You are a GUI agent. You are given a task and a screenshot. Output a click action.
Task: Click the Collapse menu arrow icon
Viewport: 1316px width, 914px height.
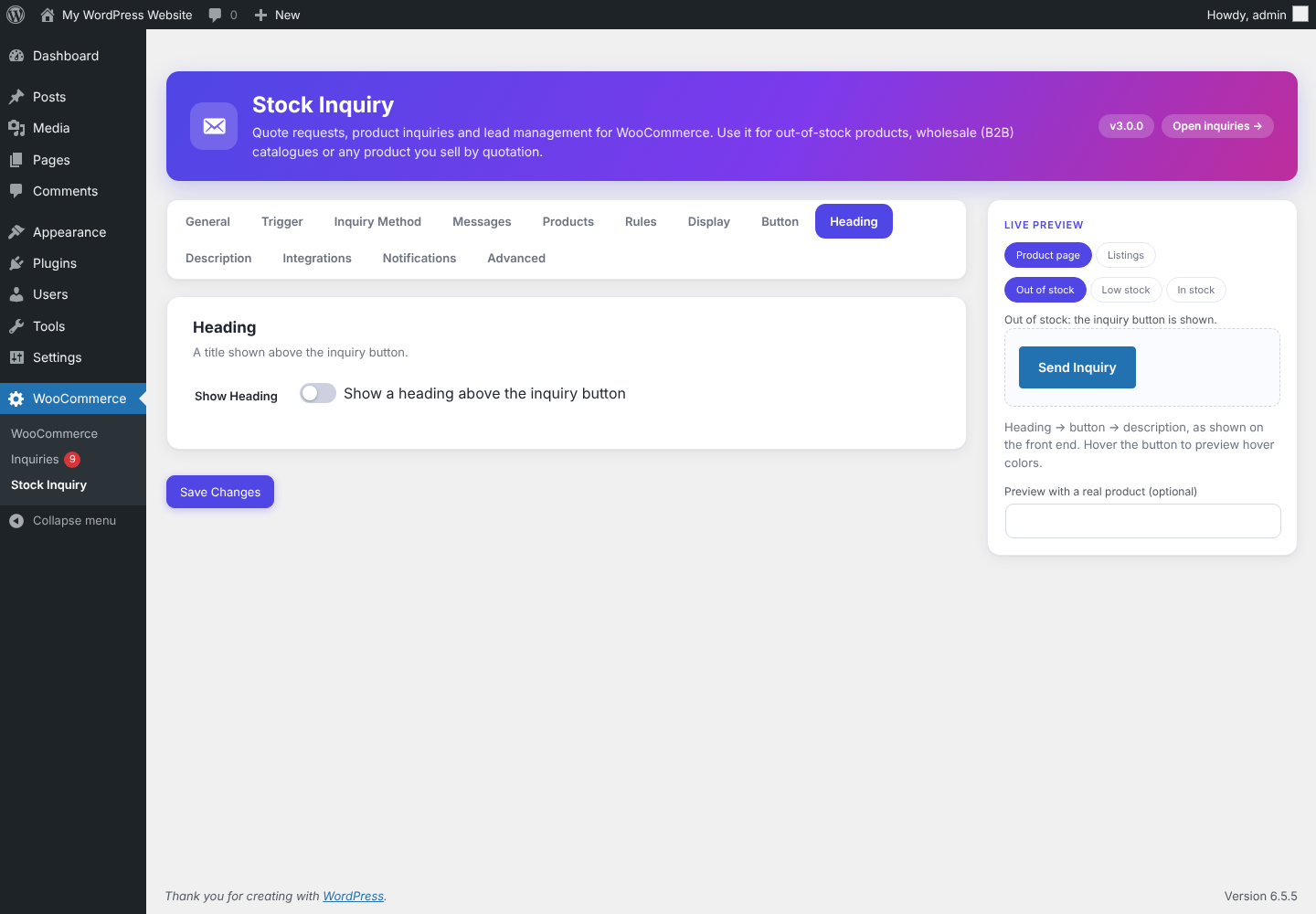tap(16, 521)
